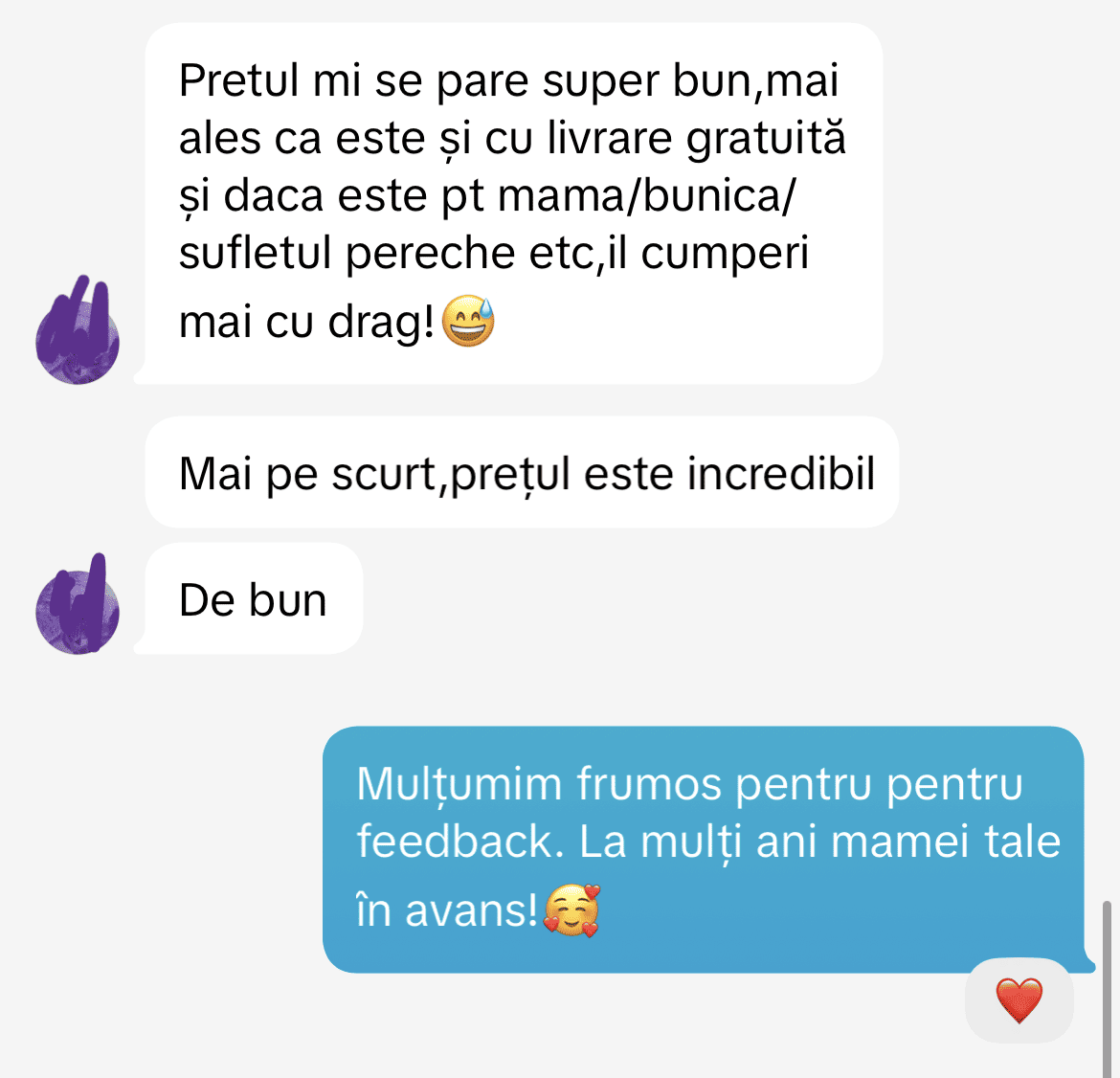Click the word 'incredibil' in the second bubble
Viewport: 1120px width, 1078px height.
click(x=781, y=473)
